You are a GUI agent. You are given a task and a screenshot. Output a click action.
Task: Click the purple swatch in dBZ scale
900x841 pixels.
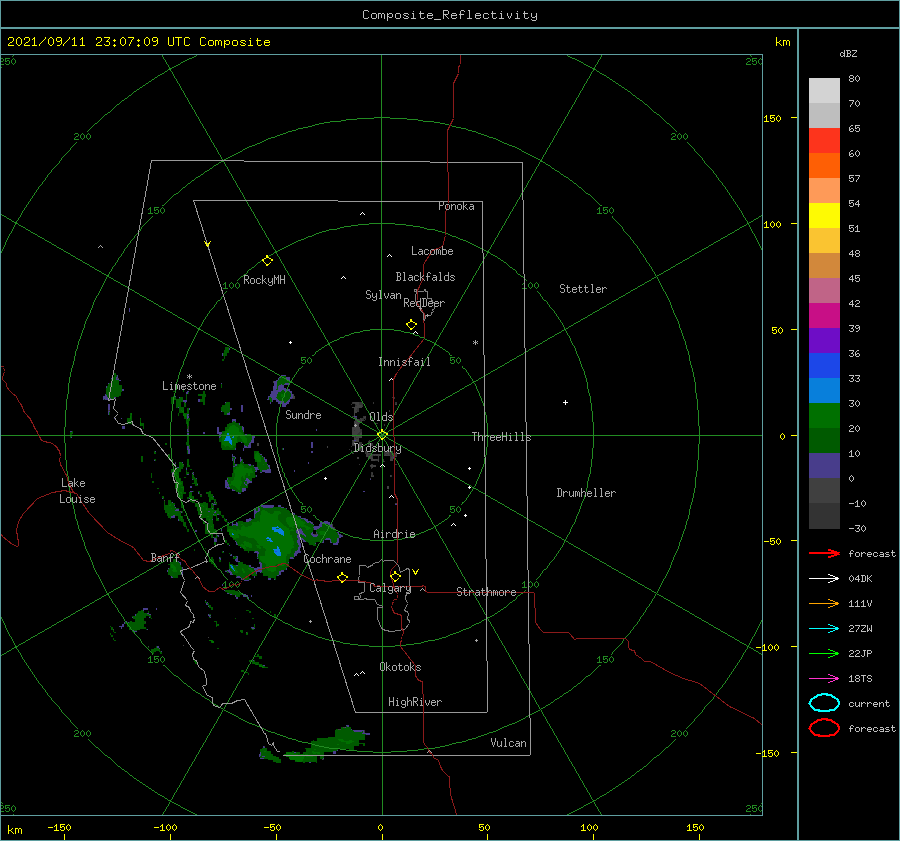click(824, 341)
